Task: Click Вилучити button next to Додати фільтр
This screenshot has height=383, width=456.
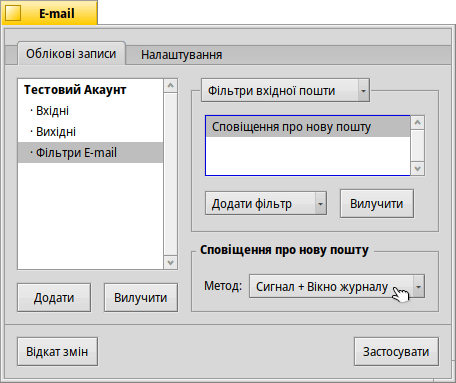Action: click(x=377, y=204)
